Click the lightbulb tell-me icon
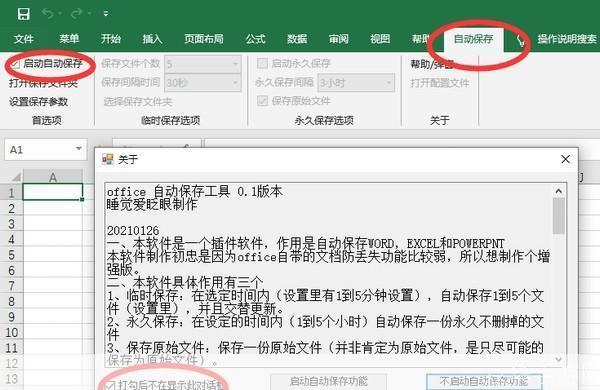 coord(520,40)
